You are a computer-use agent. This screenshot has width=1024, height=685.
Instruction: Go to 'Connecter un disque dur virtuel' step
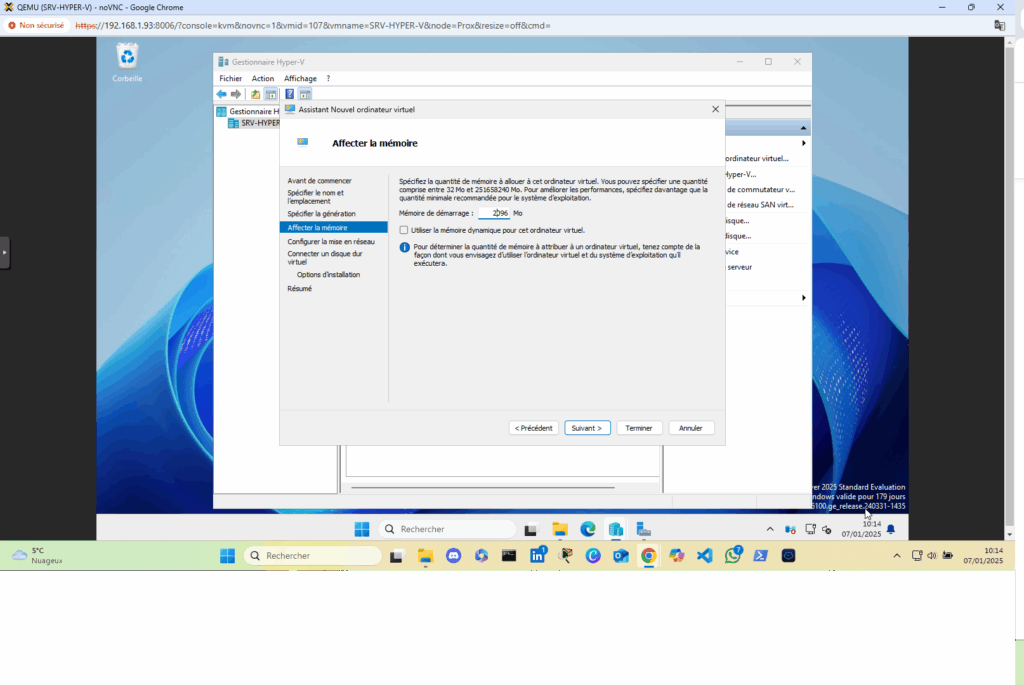(325, 258)
